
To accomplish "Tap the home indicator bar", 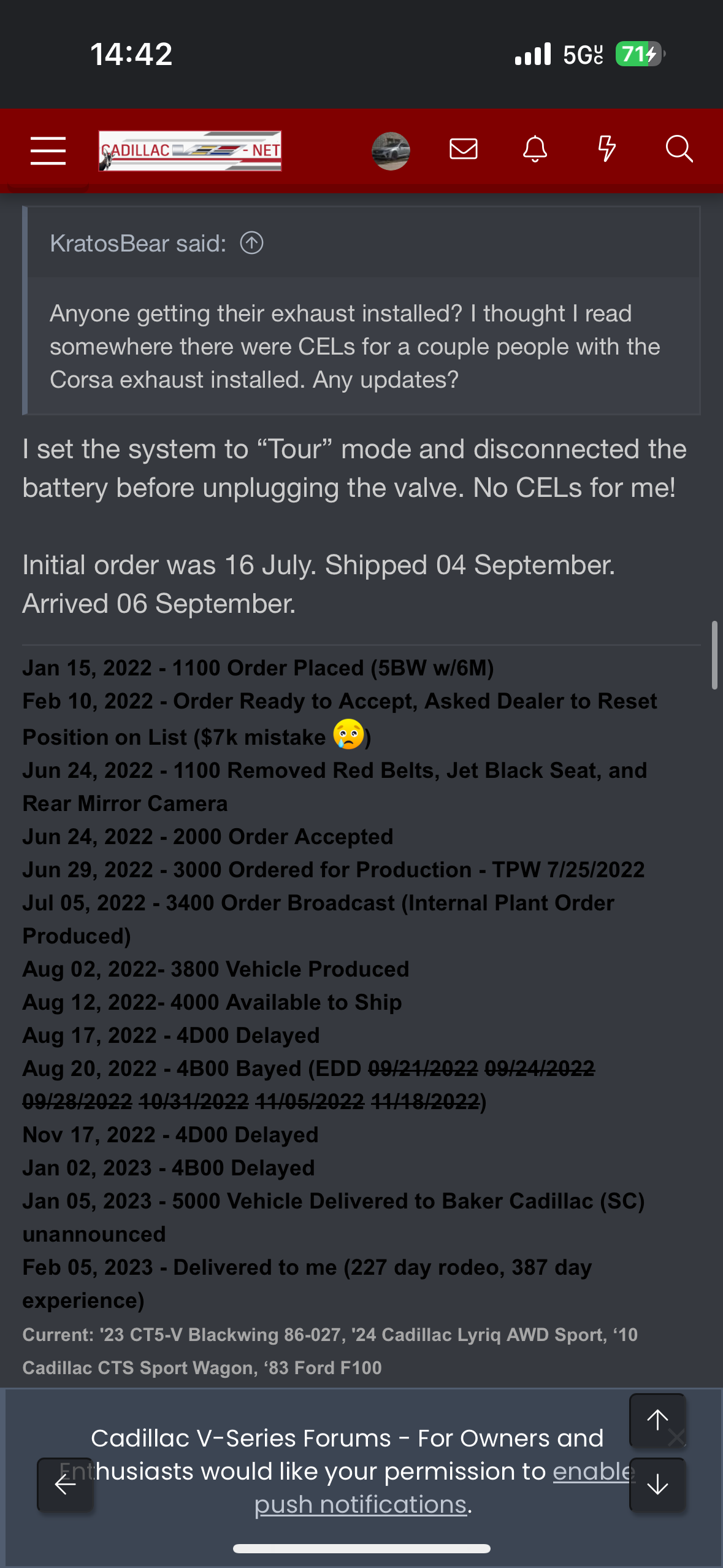I will click(x=362, y=1548).
